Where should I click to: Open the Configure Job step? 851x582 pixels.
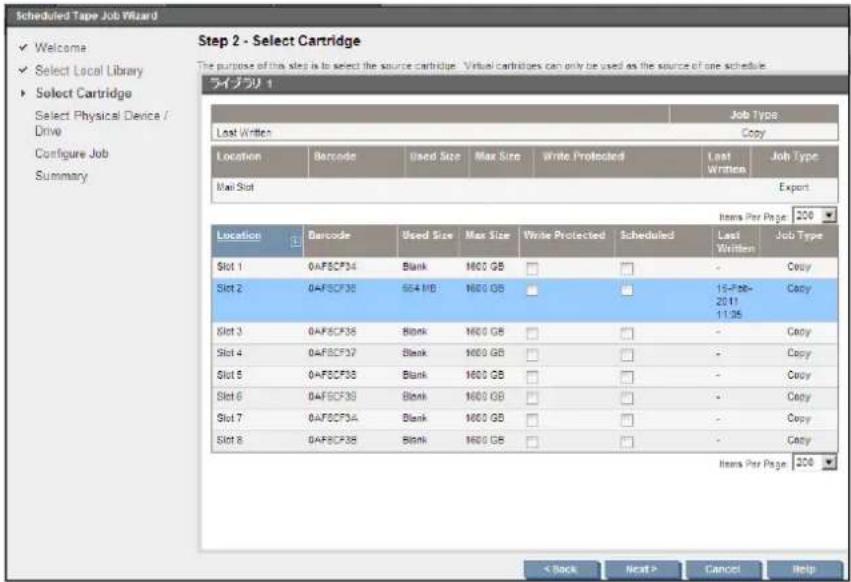[72, 154]
